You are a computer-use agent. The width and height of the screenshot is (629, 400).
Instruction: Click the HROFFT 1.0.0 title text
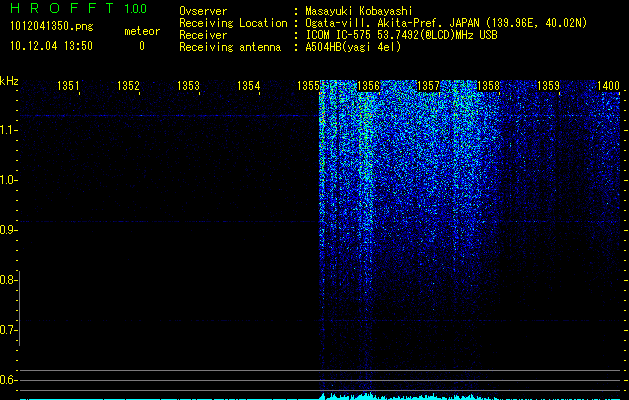pos(78,8)
